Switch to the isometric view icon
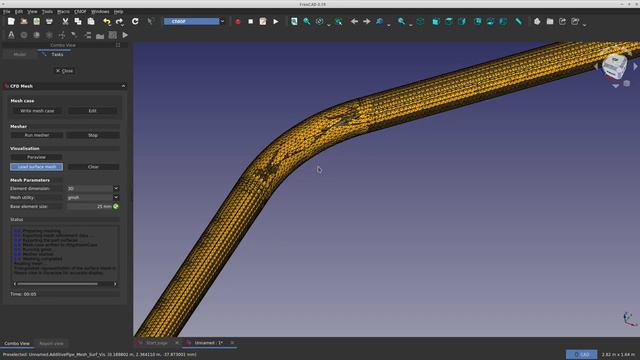Image resolution: width=640 pixels, height=360 pixels. (x=420, y=21)
